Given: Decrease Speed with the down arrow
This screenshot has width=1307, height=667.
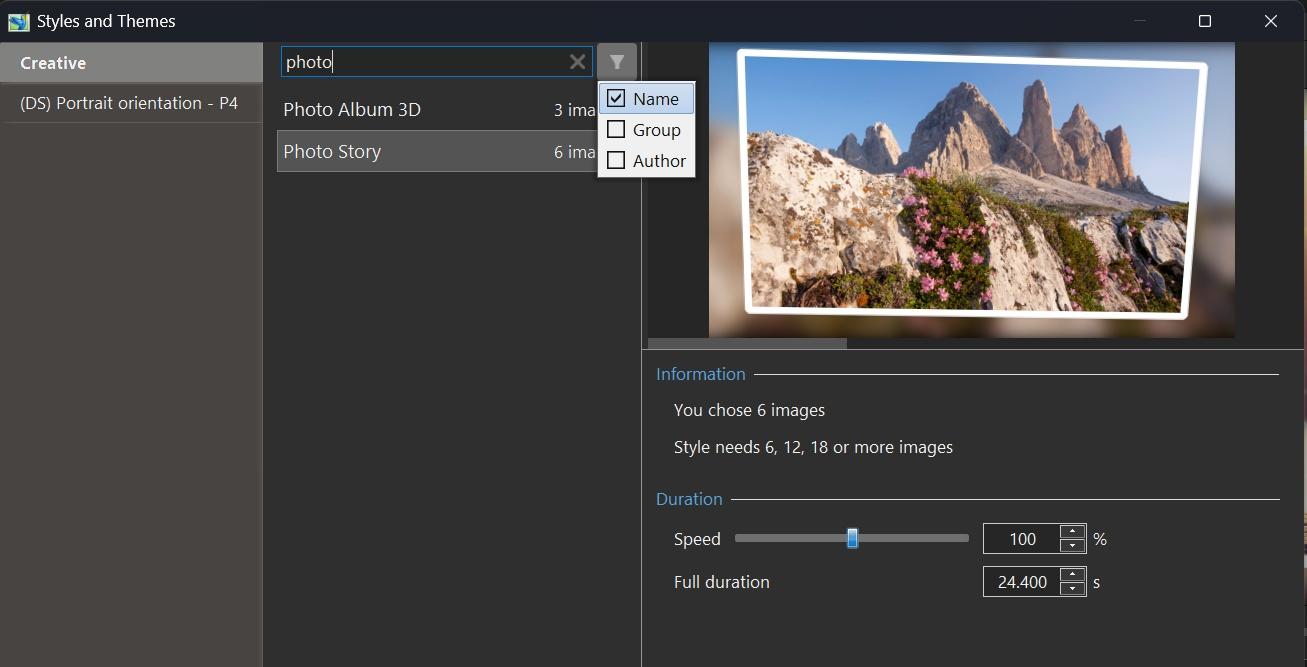Looking at the screenshot, I should click(x=1072, y=546).
